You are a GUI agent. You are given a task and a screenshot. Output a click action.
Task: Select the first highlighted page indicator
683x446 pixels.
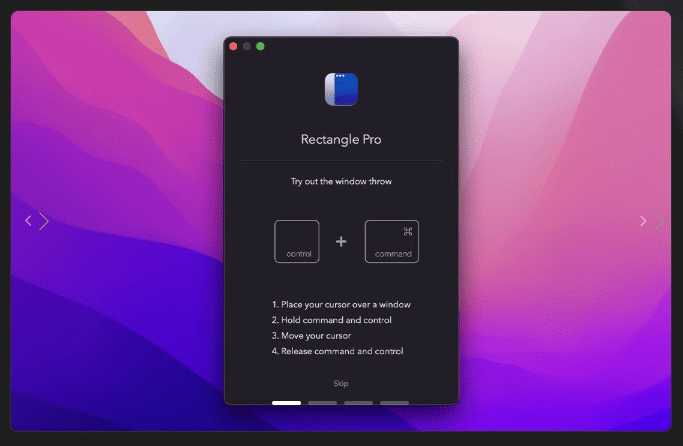286,403
